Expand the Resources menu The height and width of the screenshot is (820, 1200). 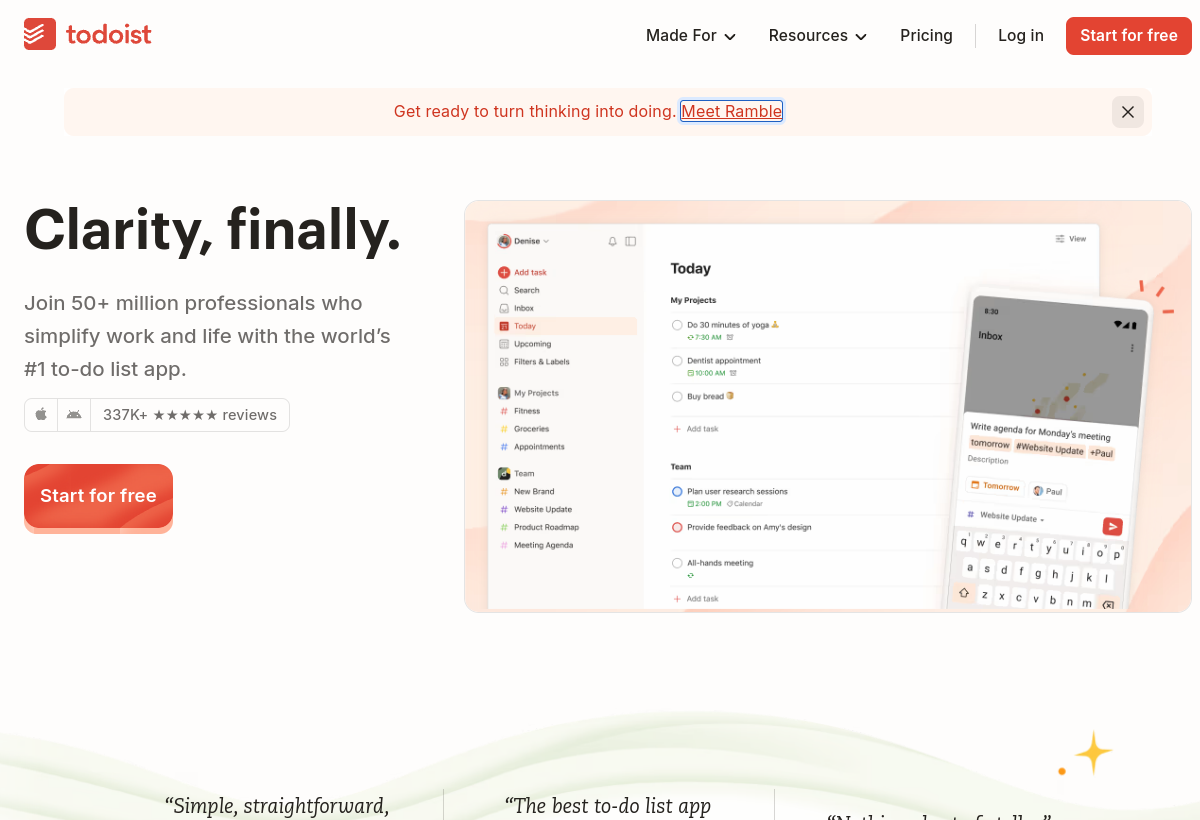click(x=818, y=36)
